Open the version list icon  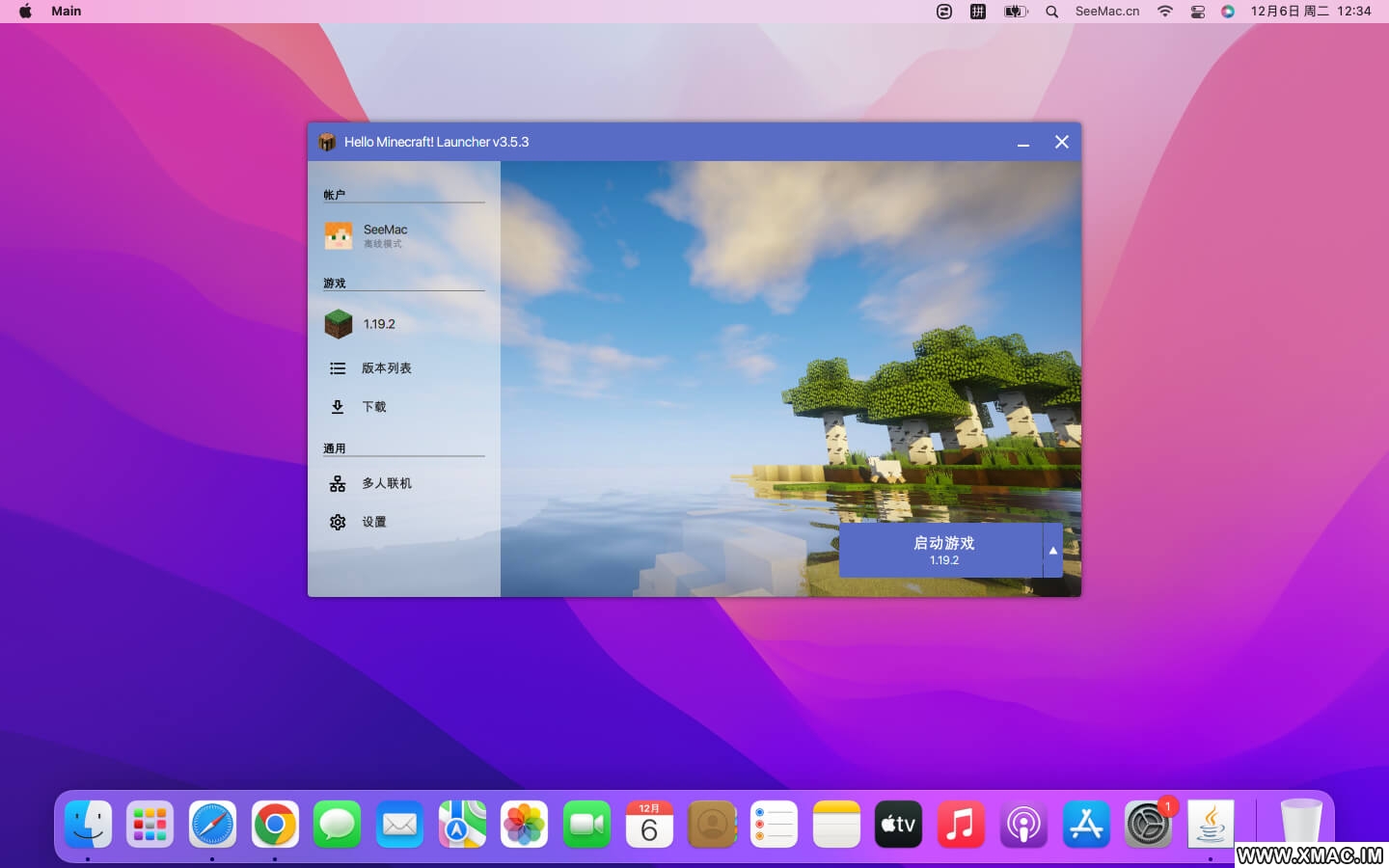[338, 368]
